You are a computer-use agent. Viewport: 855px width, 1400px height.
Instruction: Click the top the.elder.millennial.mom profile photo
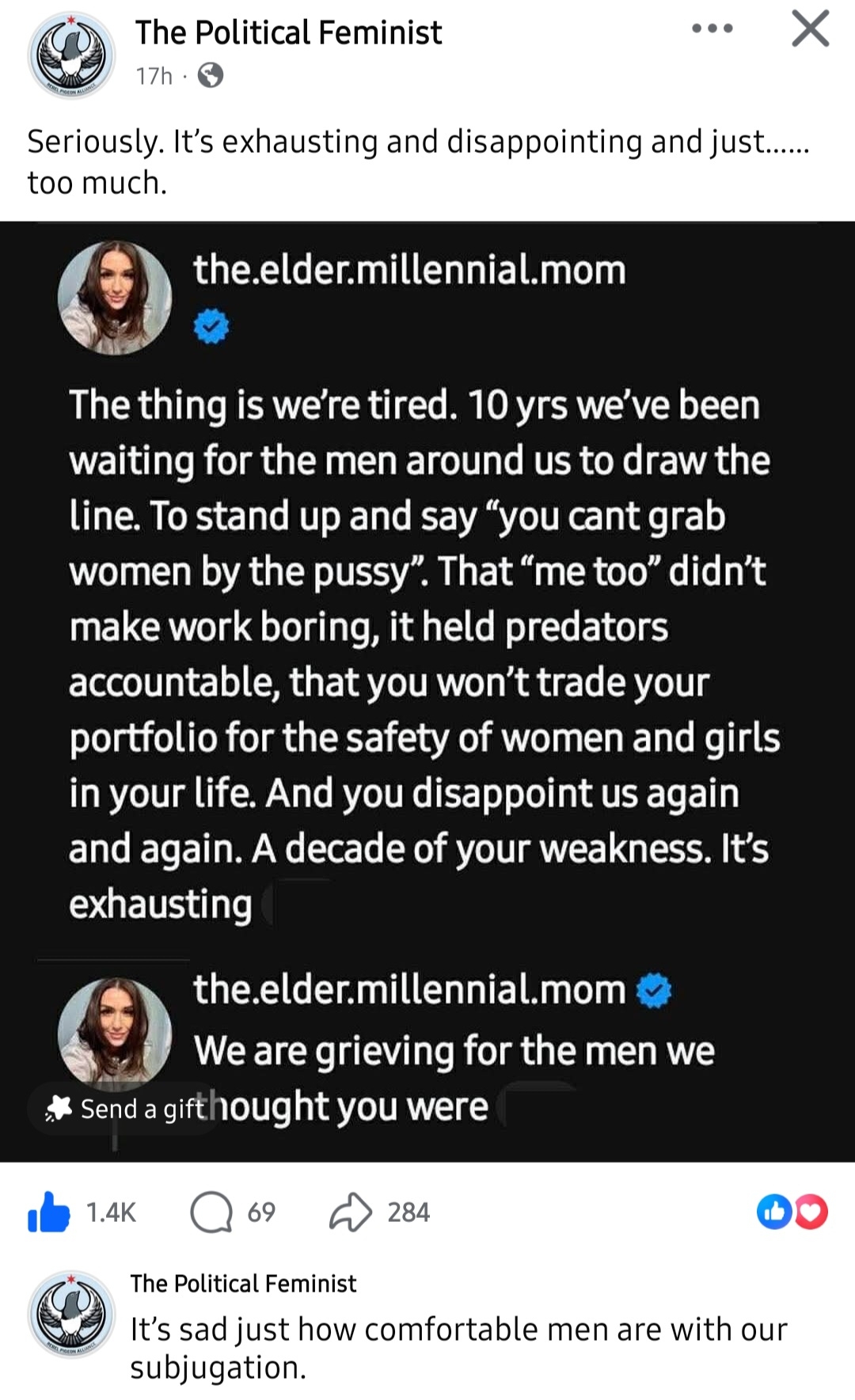(x=115, y=297)
